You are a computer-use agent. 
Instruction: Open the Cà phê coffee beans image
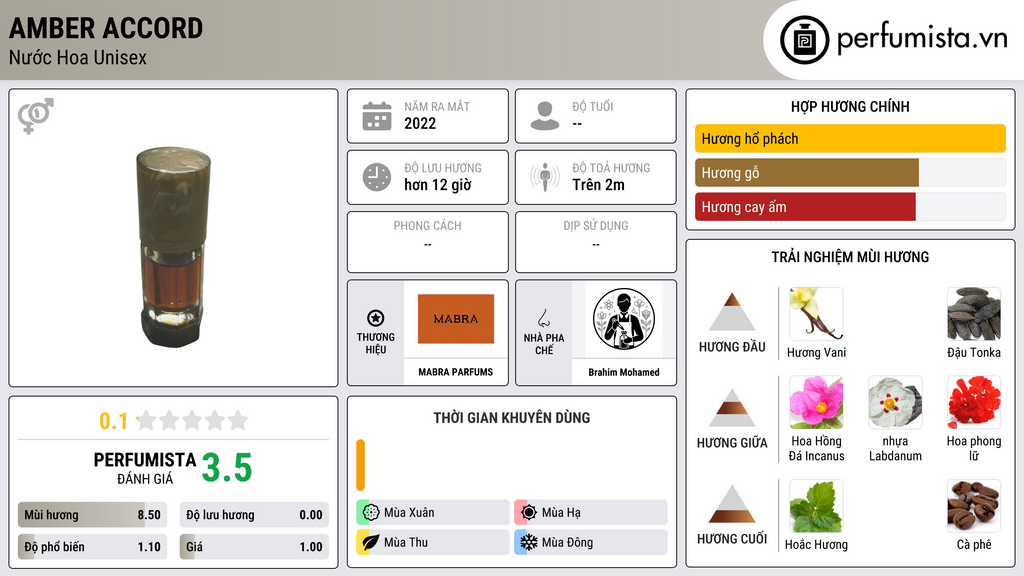[974, 506]
